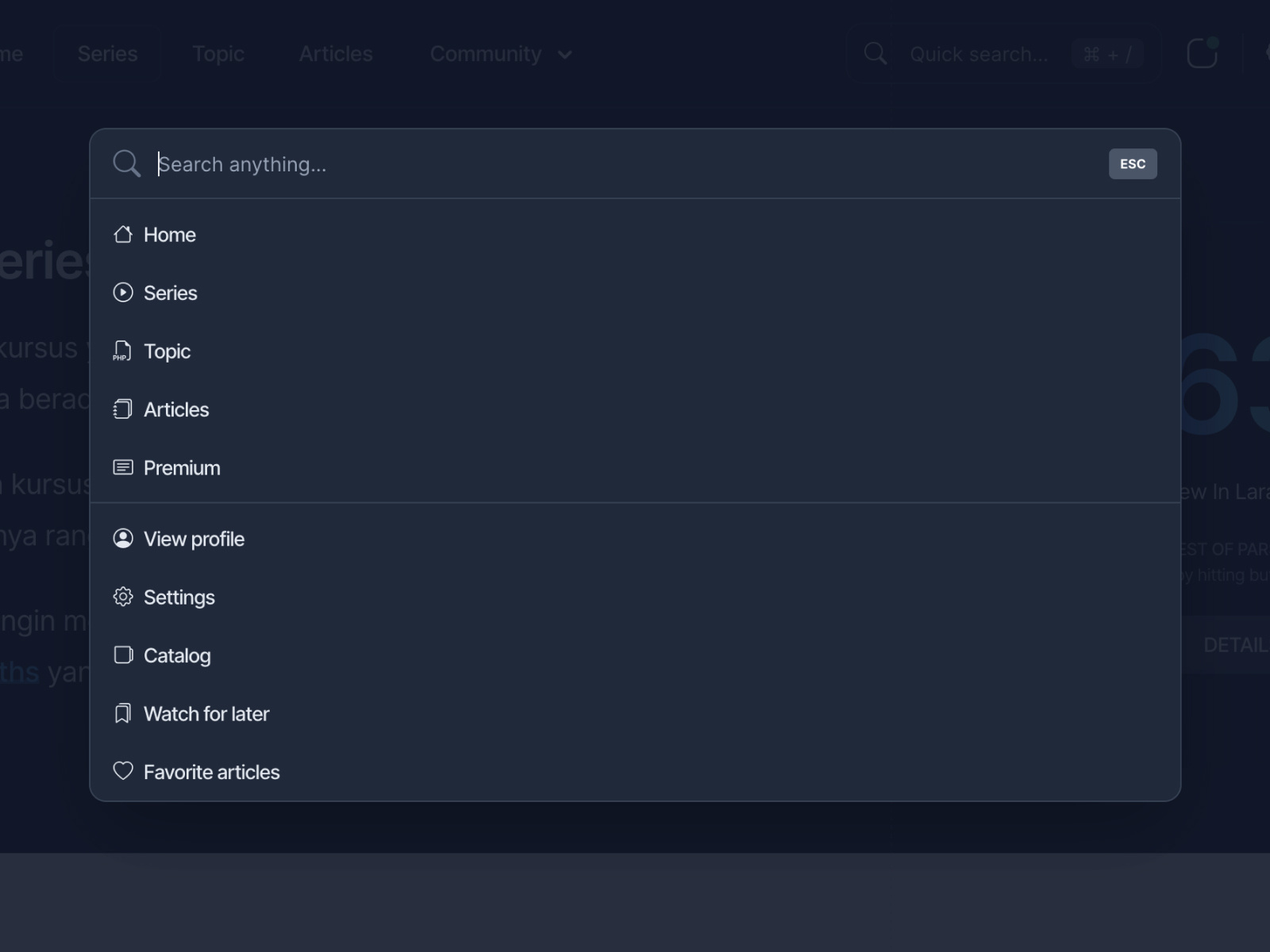Image resolution: width=1270 pixels, height=952 pixels.
Task: Open the profile icon at top right
Action: tap(1203, 52)
